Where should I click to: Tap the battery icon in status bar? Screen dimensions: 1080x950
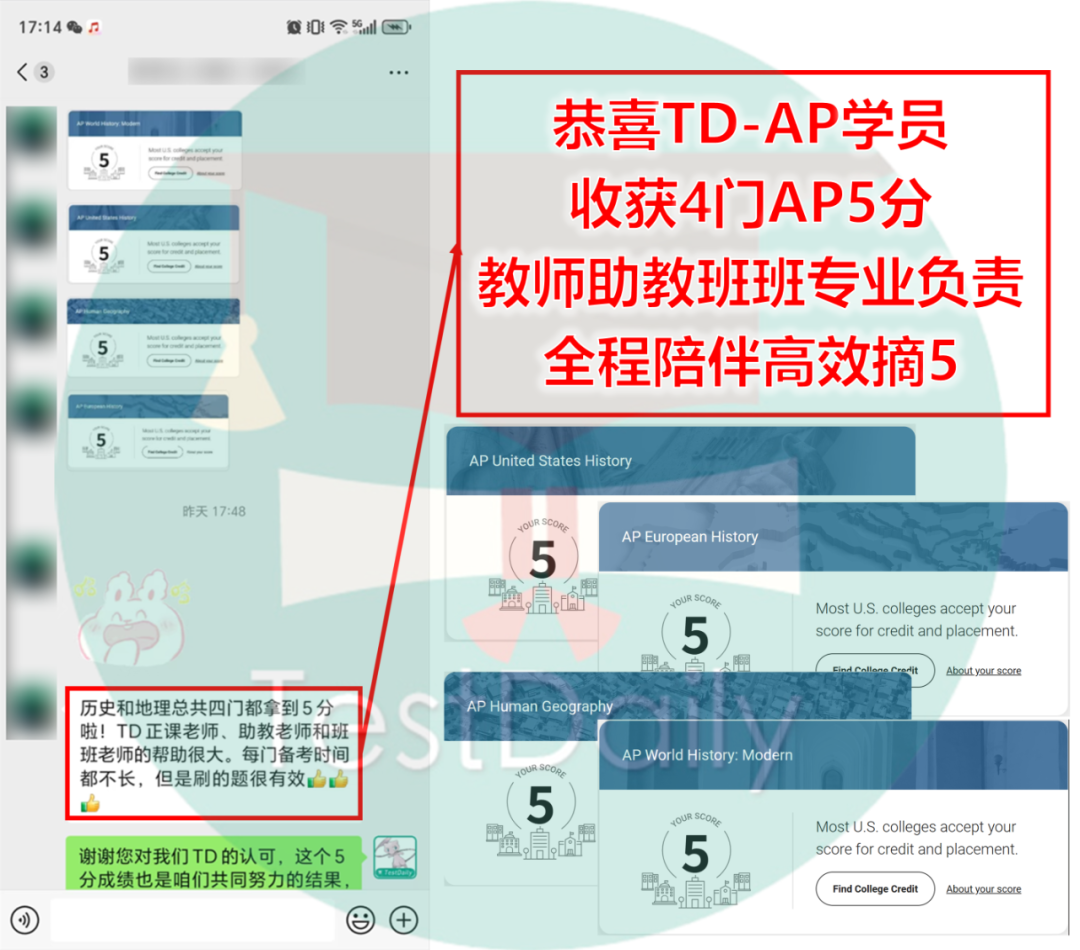(x=397, y=27)
